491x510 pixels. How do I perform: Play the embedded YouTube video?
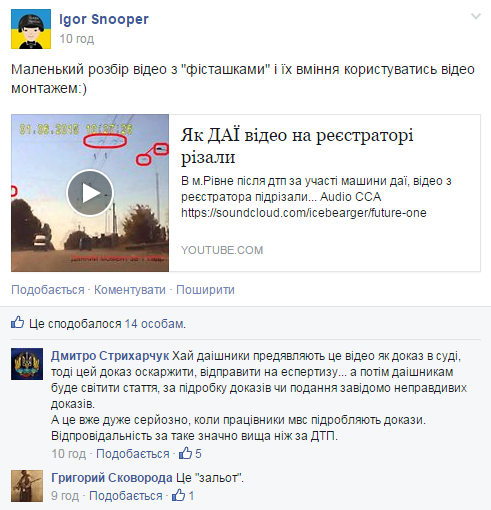pyautogui.click(x=90, y=193)
